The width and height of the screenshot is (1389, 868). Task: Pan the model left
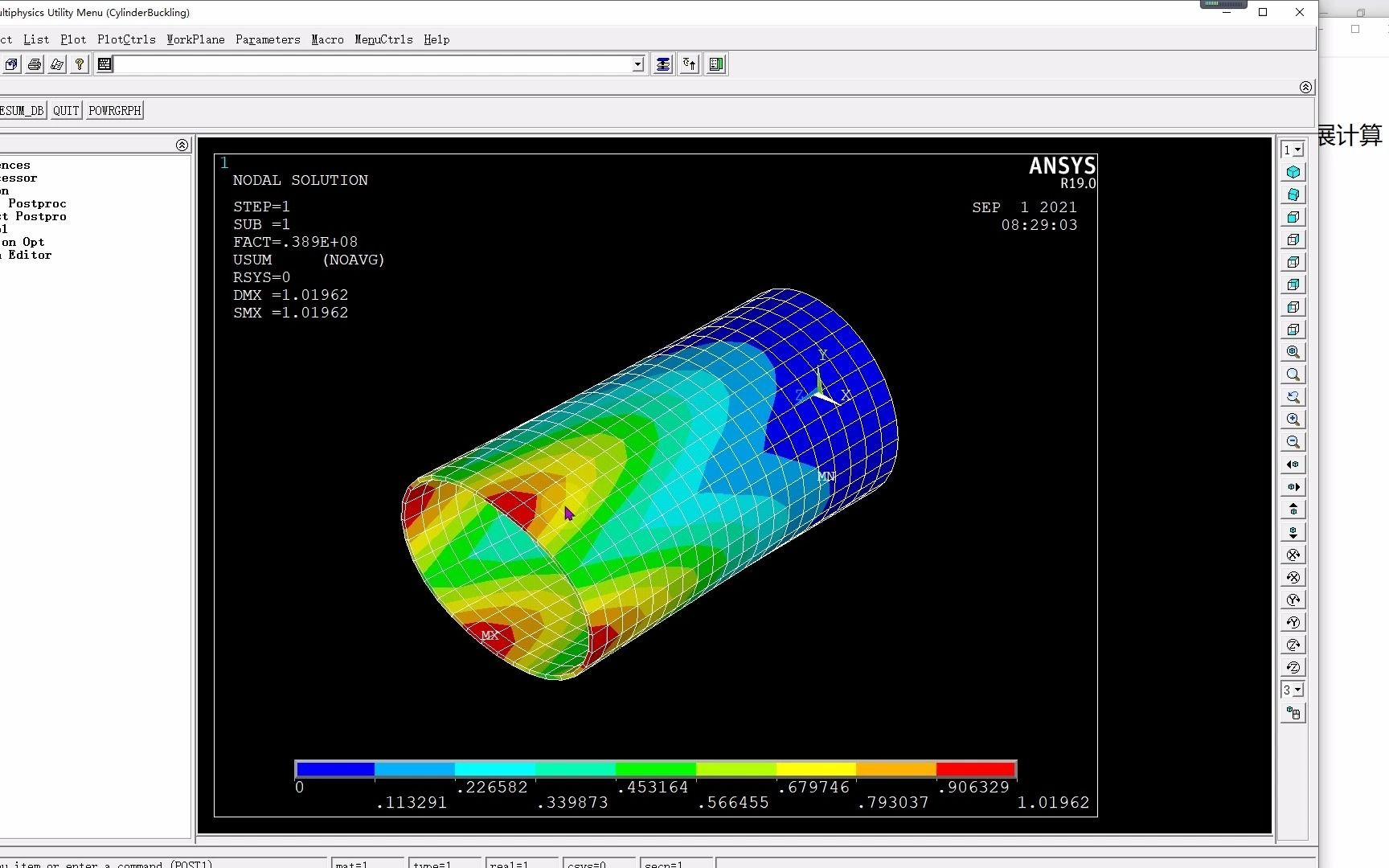pyautogui.click(x=1293, y=465)
